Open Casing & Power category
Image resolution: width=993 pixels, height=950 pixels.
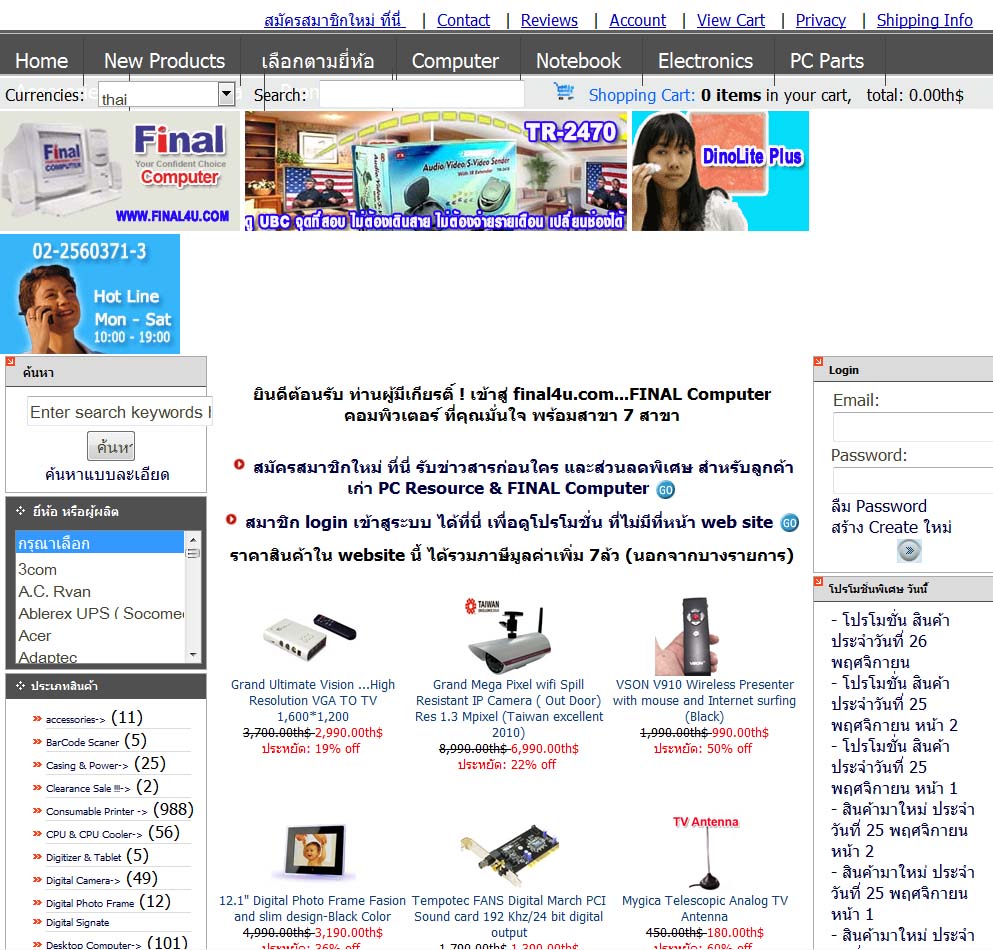(x=87, y=765)
